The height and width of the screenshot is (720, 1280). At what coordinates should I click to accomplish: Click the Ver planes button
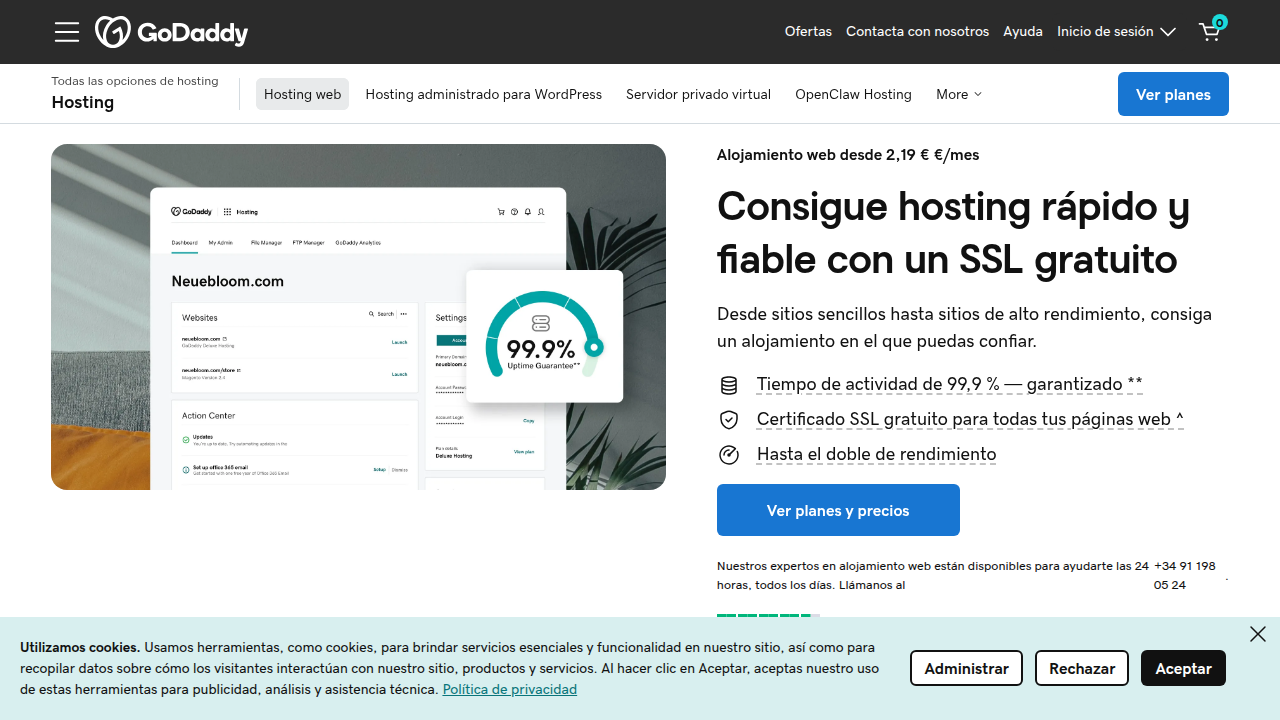1173,94
